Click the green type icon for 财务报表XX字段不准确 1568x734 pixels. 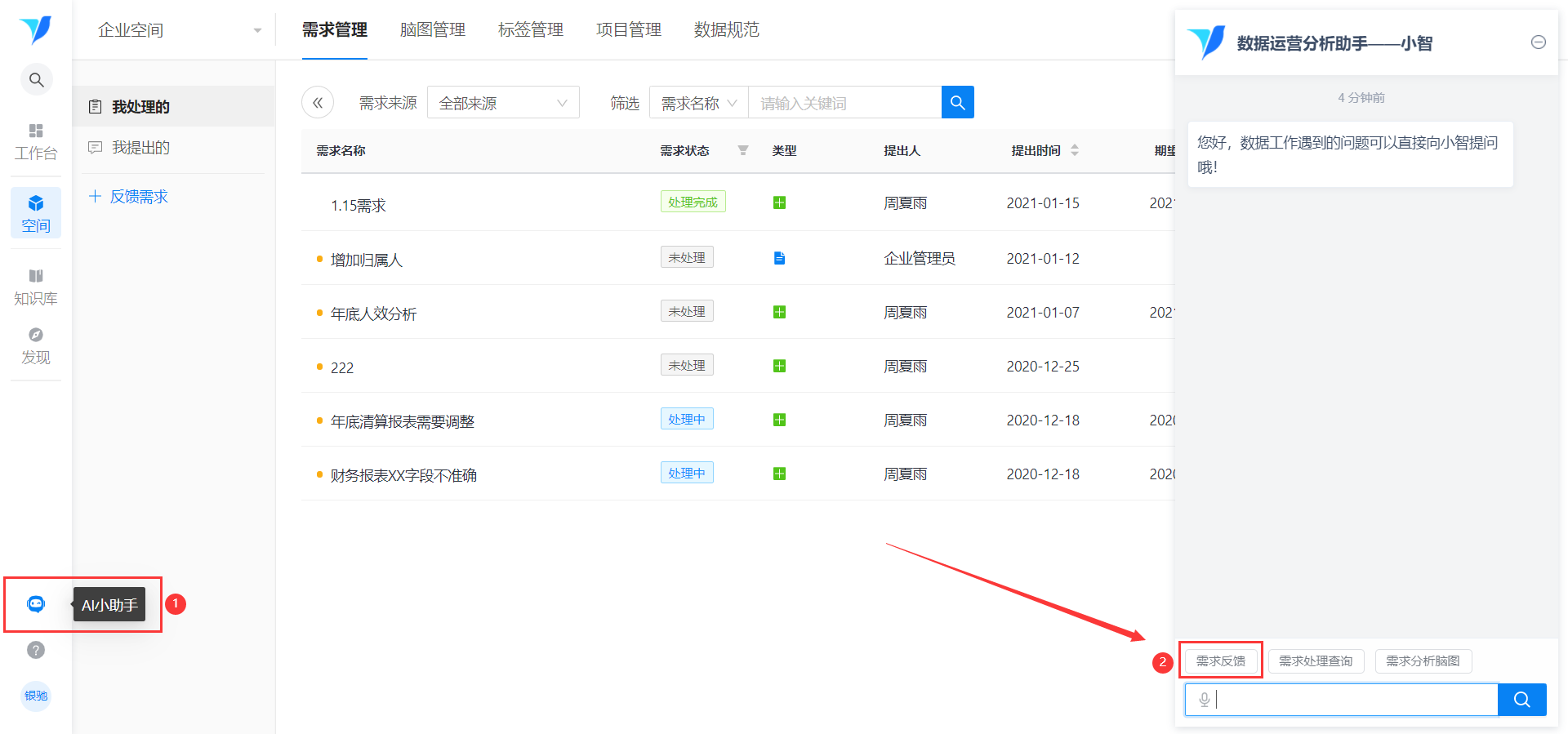tap(779, 474)
